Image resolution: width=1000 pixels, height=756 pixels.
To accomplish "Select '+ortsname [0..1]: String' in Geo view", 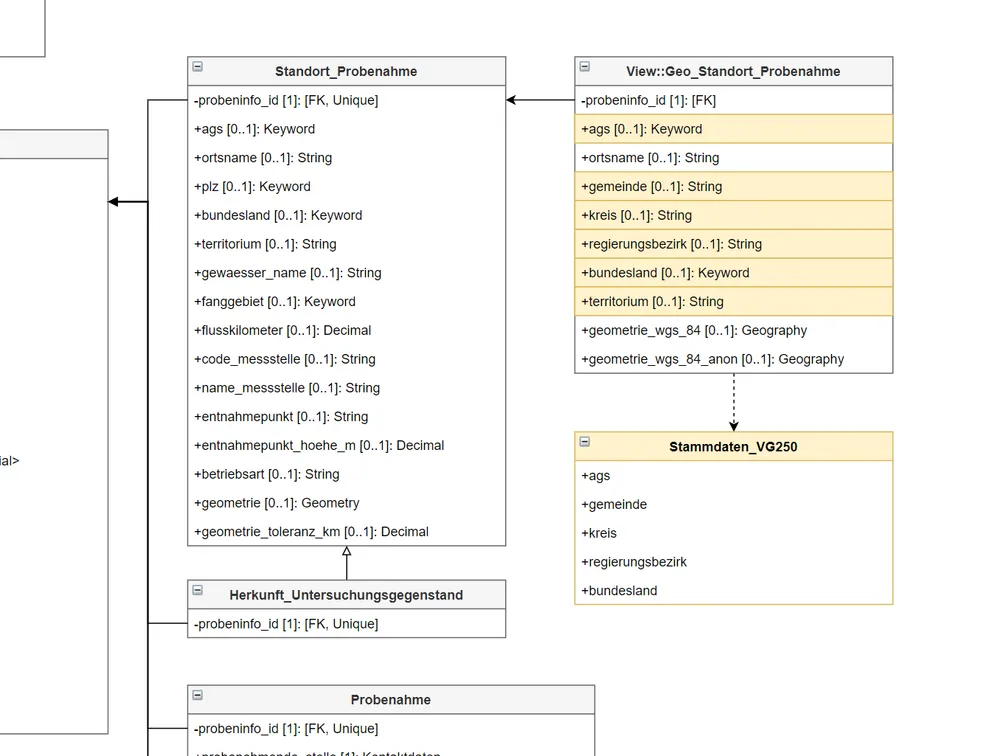I will (733, 158).
